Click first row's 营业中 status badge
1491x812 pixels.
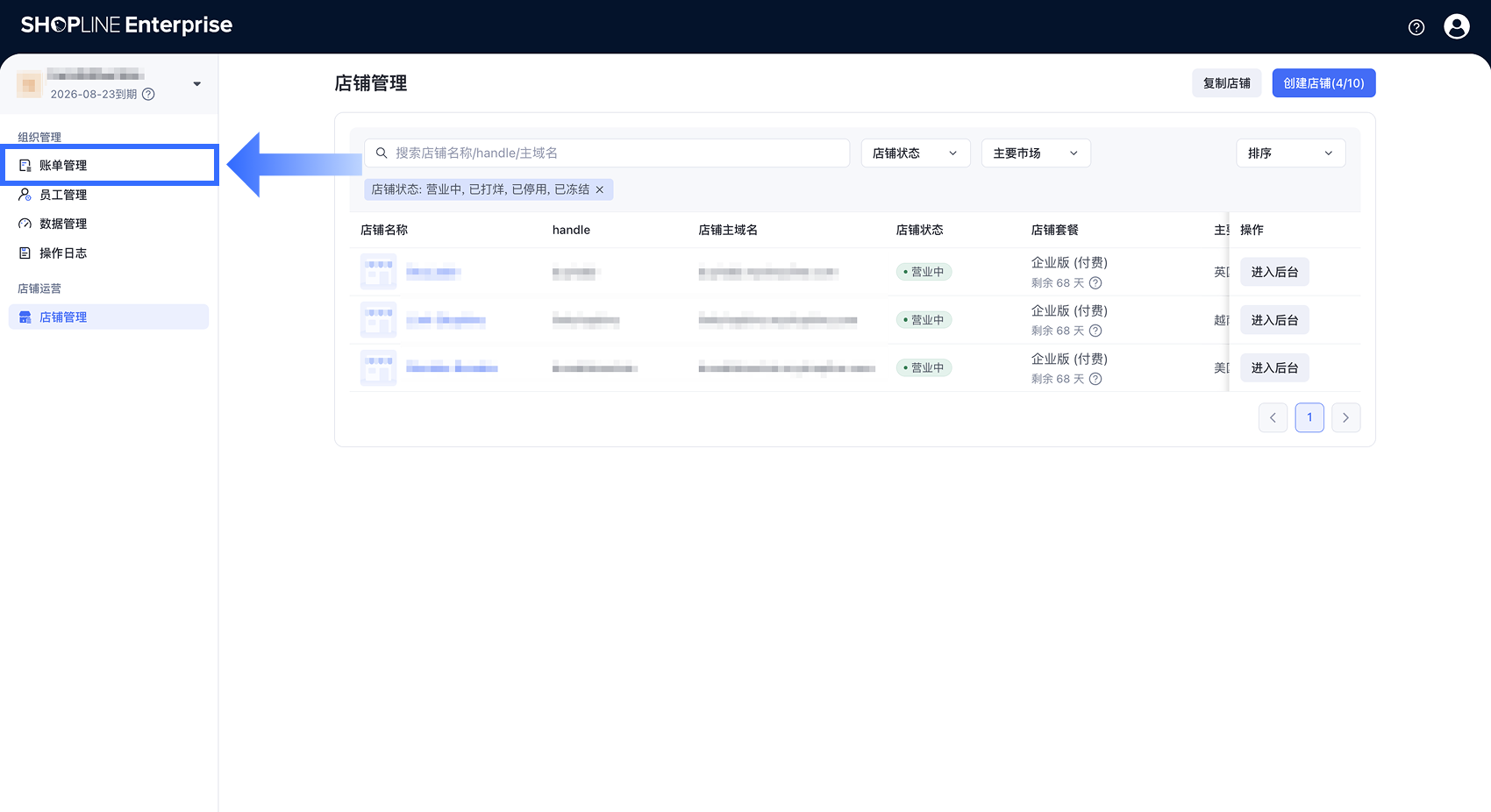924,272
